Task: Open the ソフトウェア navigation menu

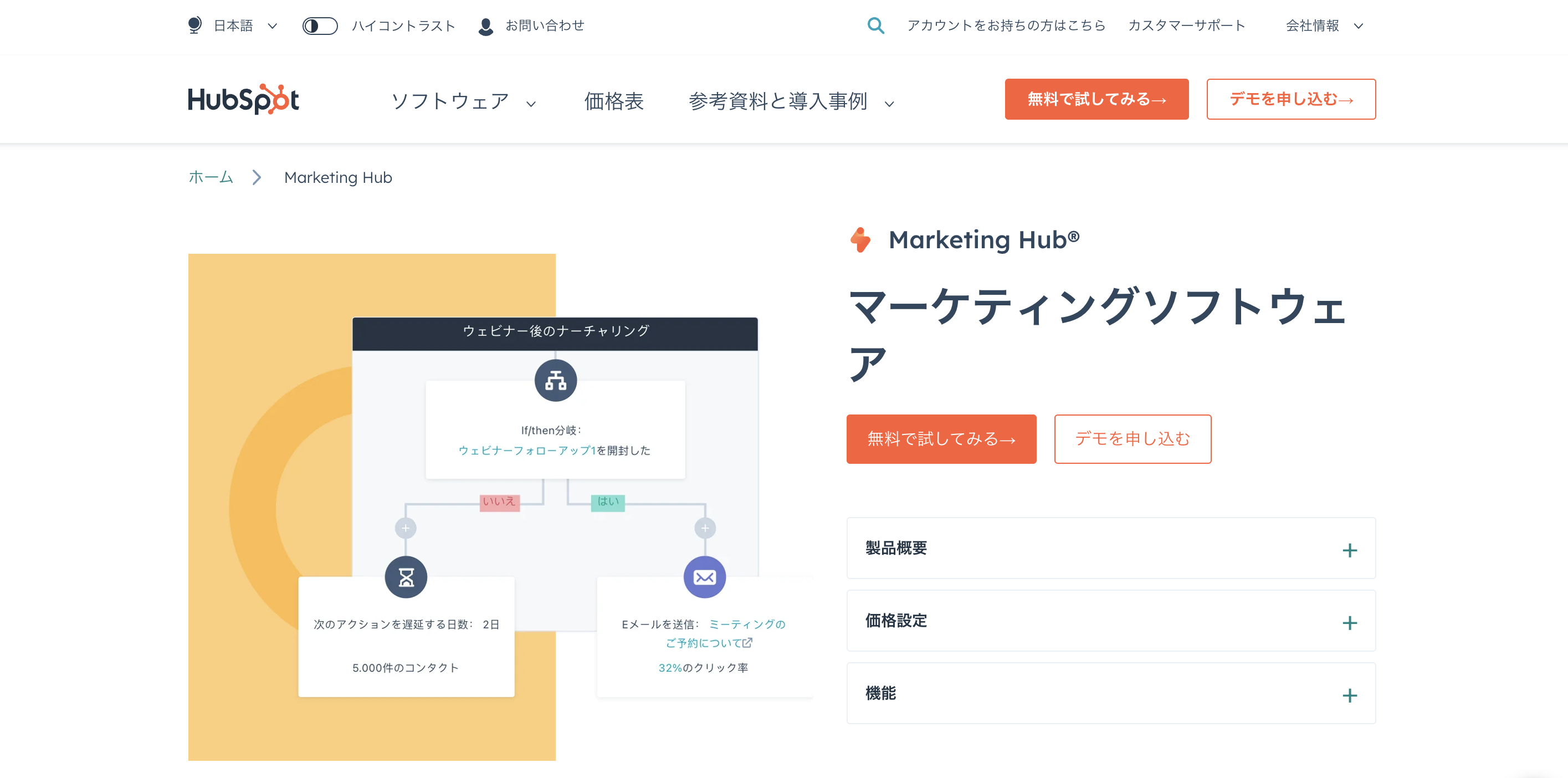Action: click(x=463, y=101)
